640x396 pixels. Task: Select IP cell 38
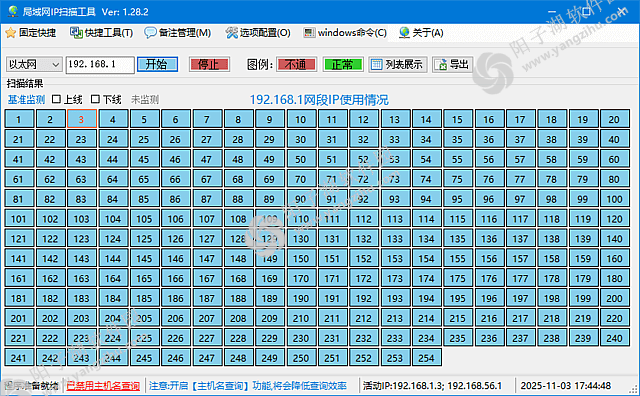(x=551, y=139)
